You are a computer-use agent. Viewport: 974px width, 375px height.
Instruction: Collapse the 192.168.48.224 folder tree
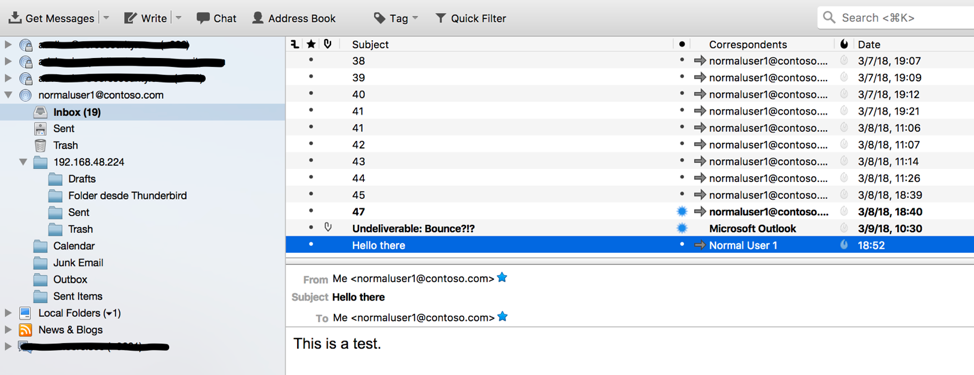[24, 161]
